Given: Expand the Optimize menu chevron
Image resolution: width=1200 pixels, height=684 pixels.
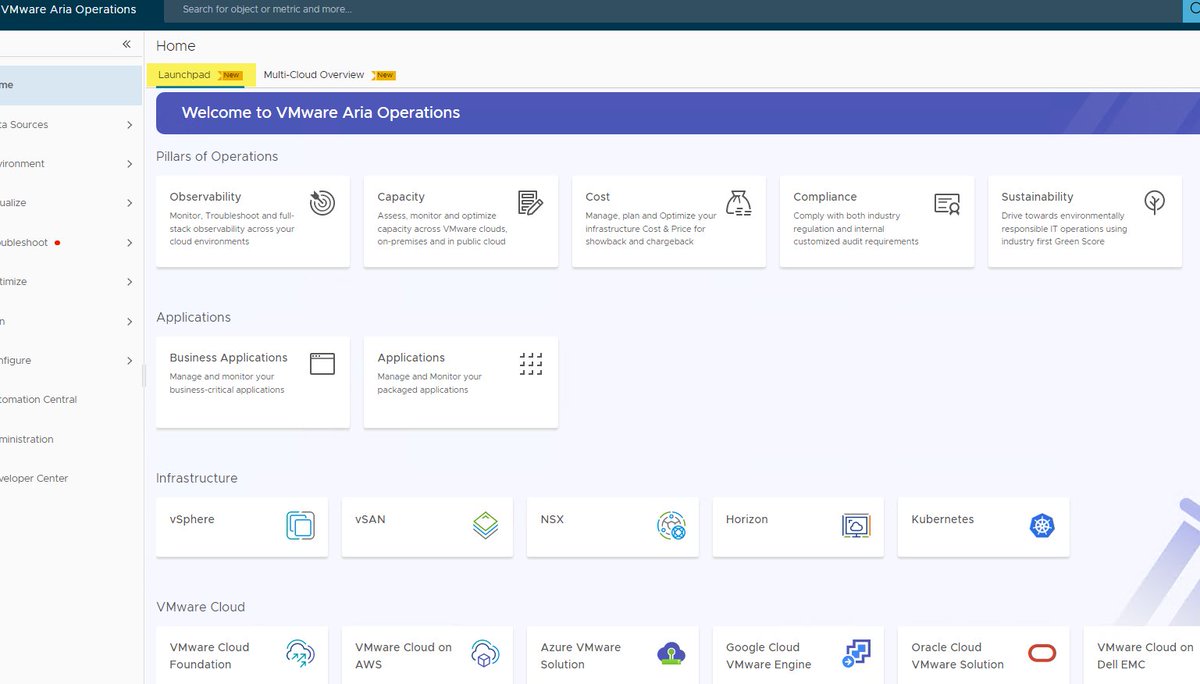Looking at the screenshot, I should point(130,282).
